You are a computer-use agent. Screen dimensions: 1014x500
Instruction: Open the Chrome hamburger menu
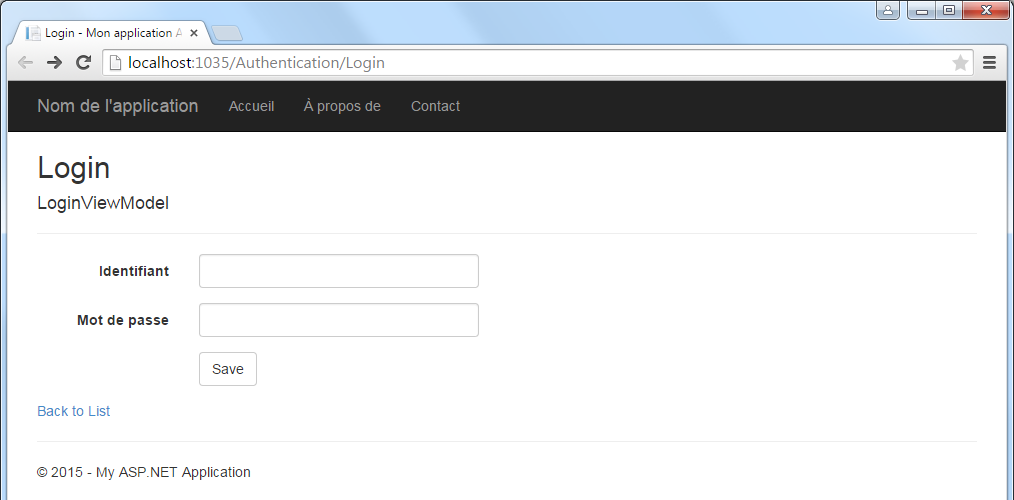989,63
